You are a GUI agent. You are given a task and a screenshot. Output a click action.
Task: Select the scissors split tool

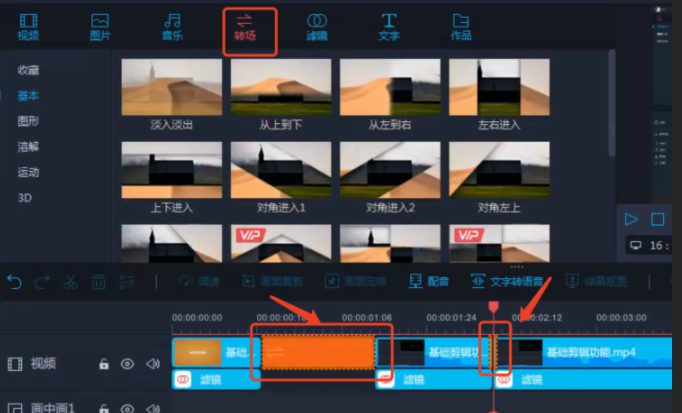click(71, 283)
